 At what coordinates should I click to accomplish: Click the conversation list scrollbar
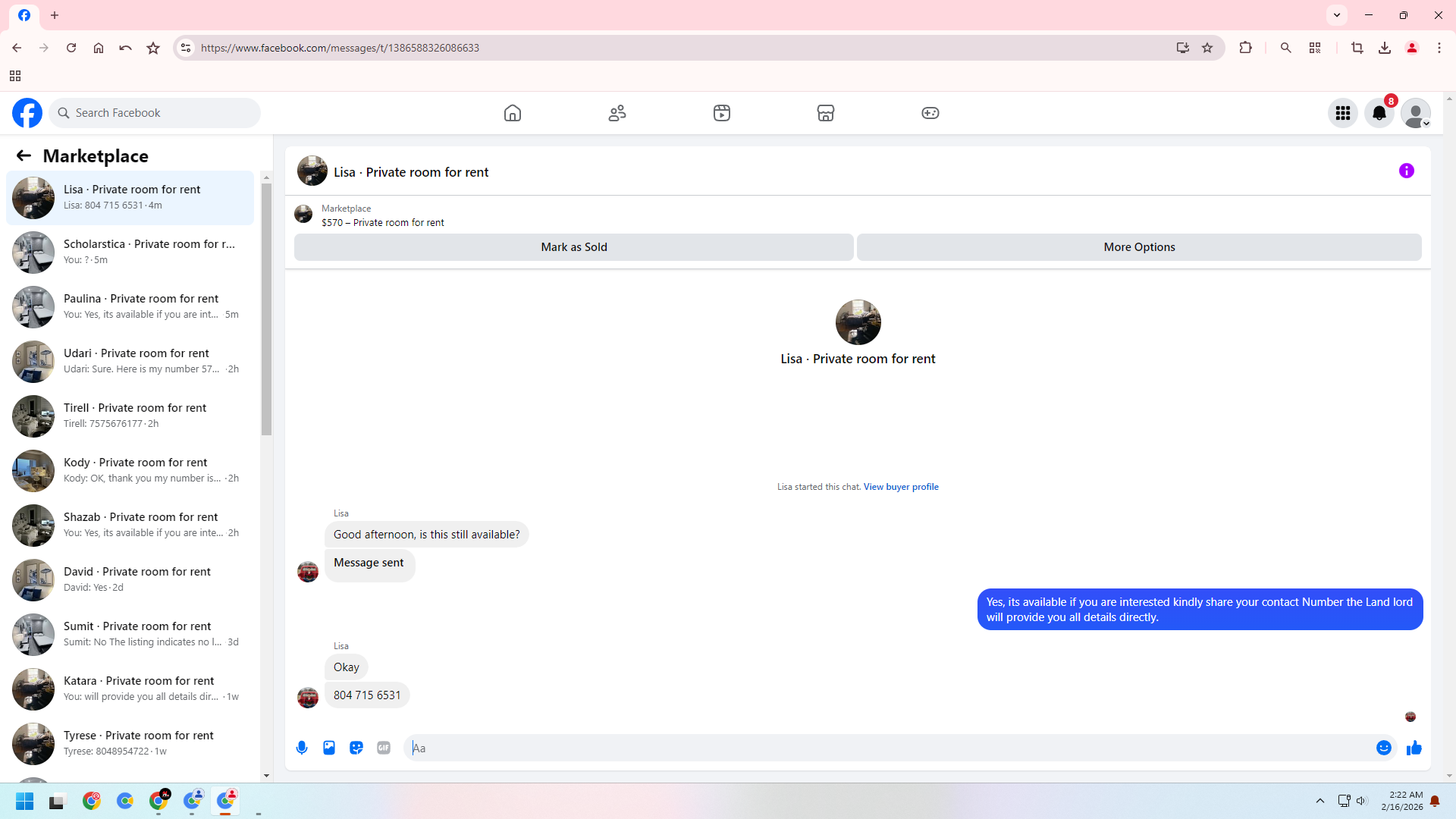pos(266,311)
